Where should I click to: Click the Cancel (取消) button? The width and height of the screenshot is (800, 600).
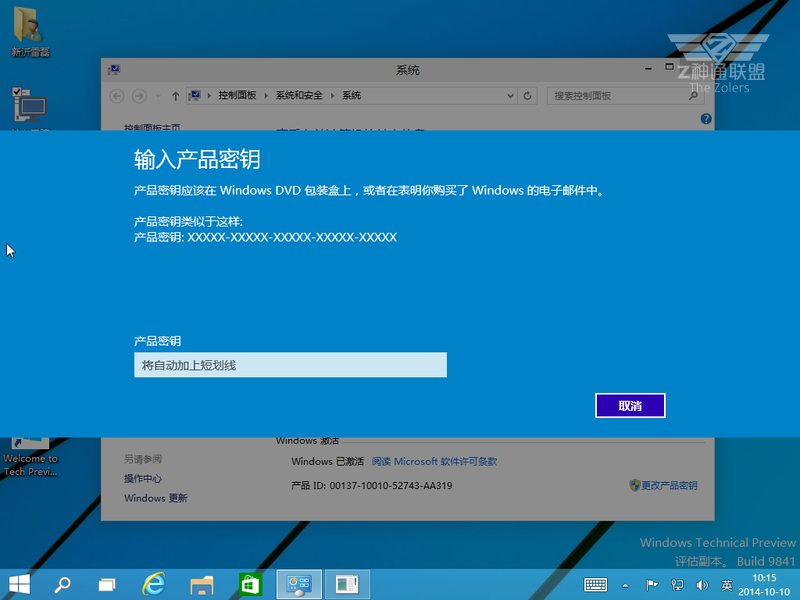630,406
